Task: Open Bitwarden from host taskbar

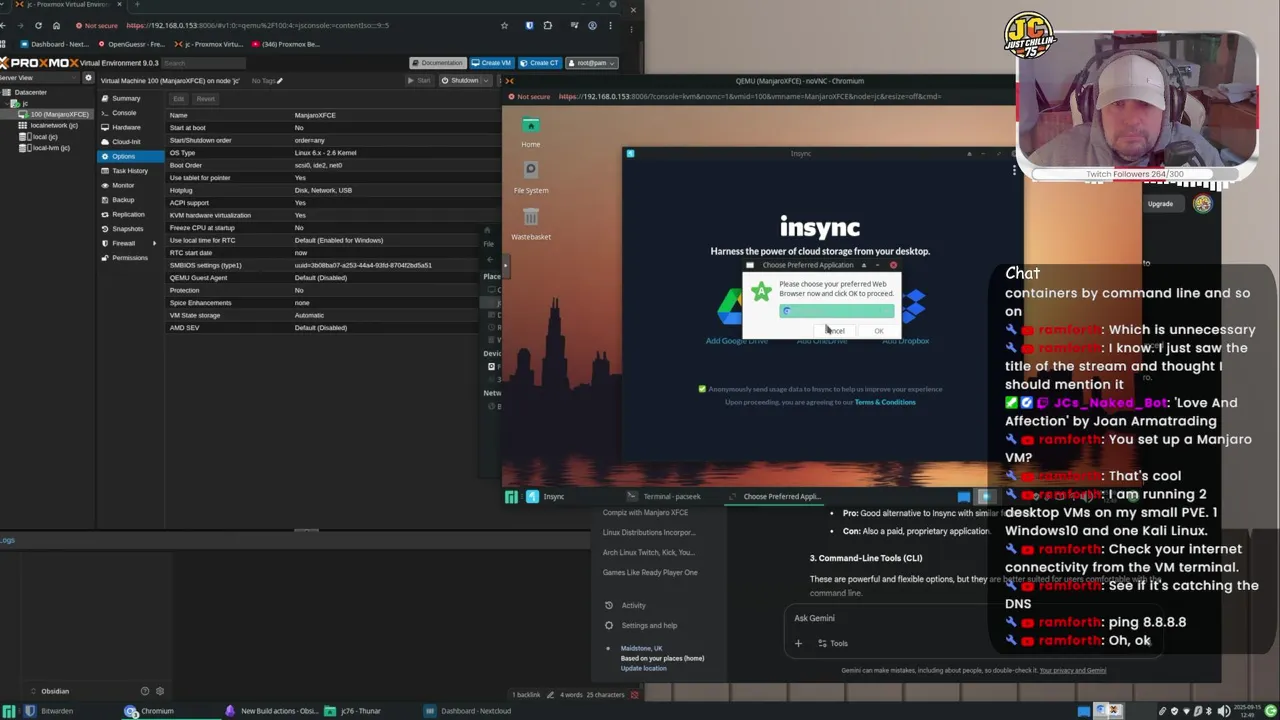Action: [x=50, y=711]
